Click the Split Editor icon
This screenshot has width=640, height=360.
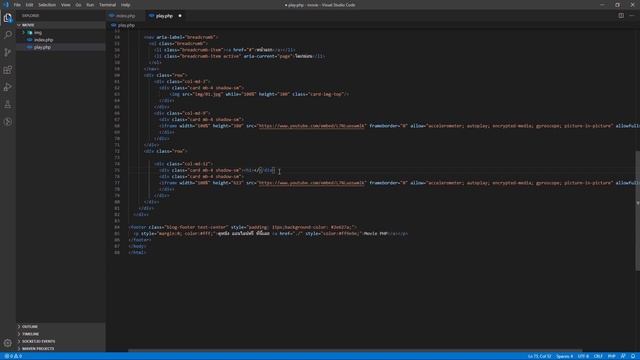coord(621,16)
